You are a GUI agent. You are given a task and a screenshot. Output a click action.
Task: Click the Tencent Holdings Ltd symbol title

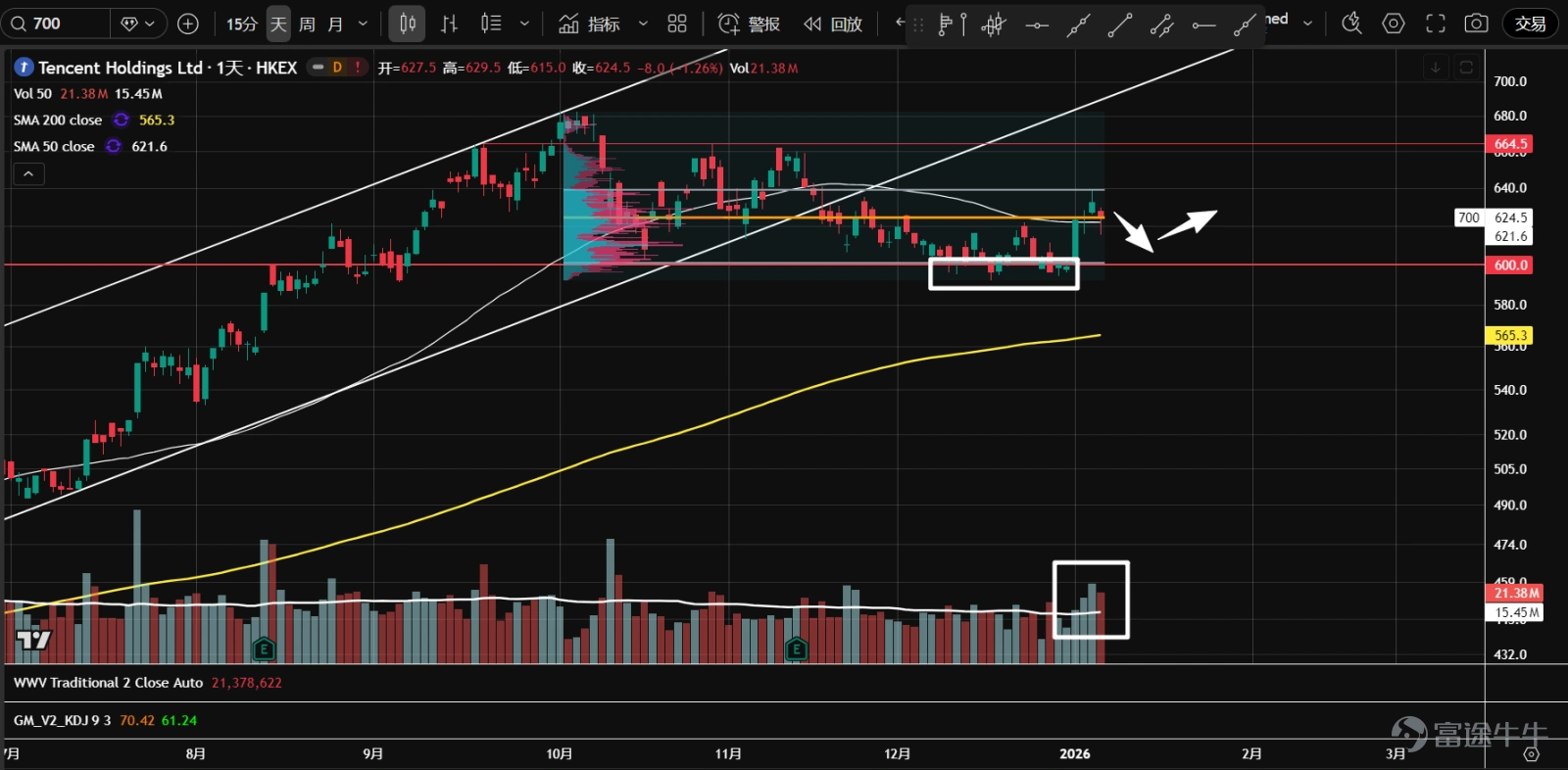121,68
